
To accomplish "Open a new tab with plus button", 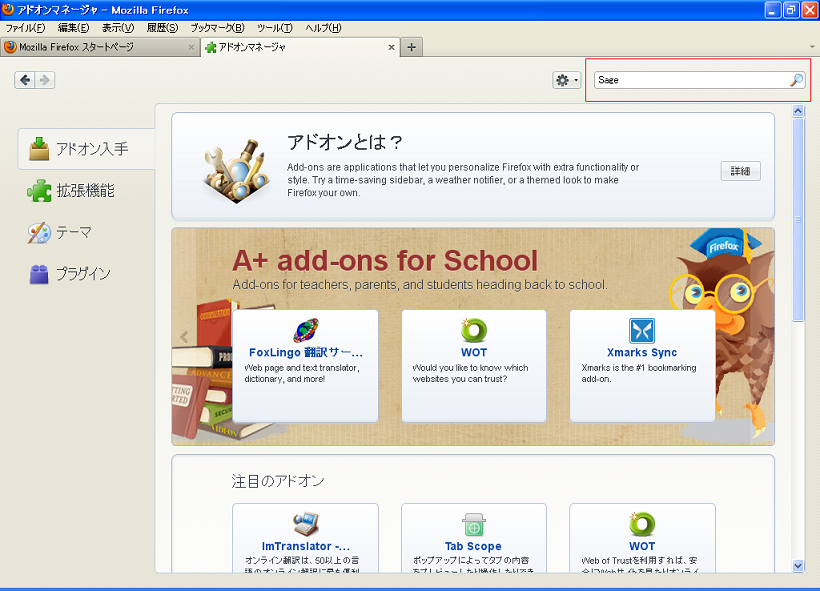I will click(412, 47).
